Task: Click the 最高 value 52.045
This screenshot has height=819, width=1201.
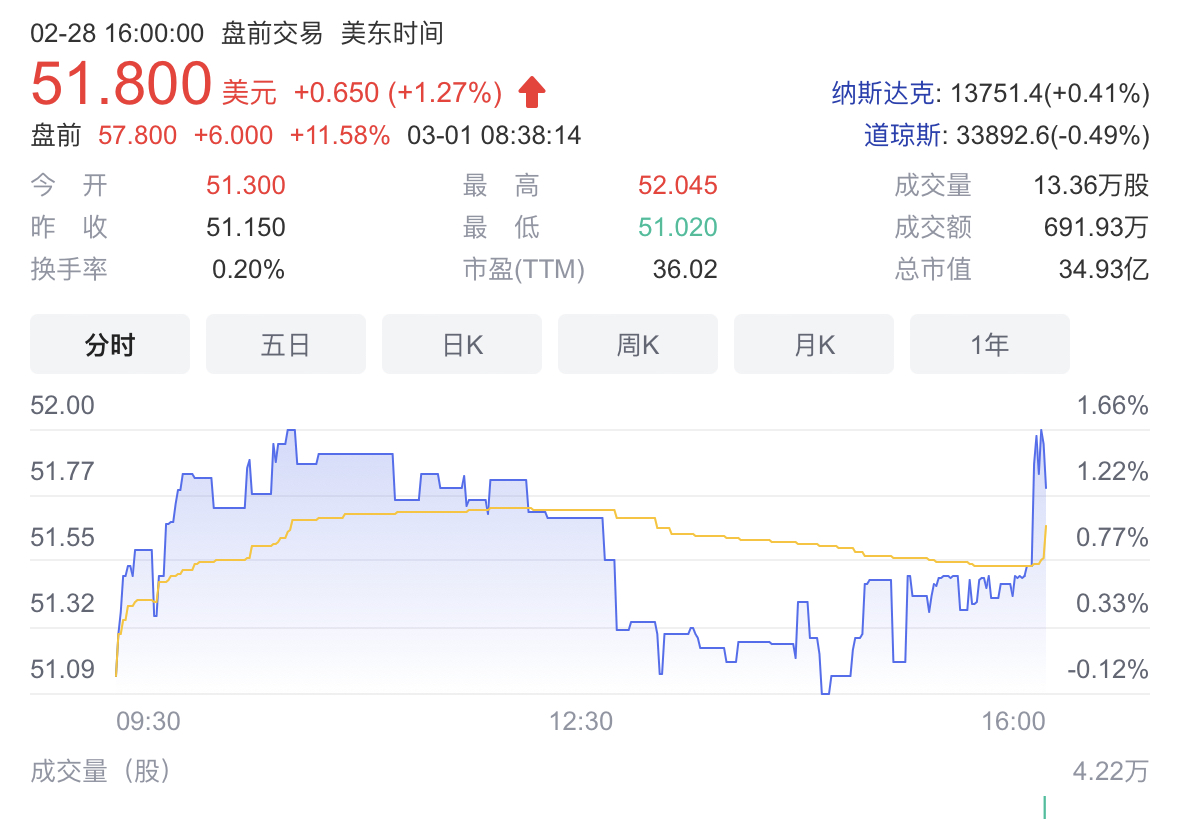Action: coord(677,185)
